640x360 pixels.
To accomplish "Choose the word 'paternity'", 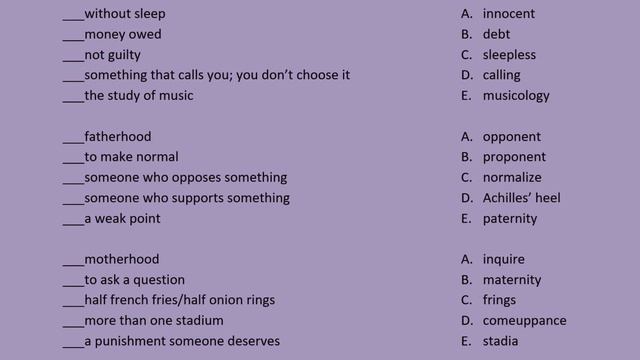I will 510,219.
